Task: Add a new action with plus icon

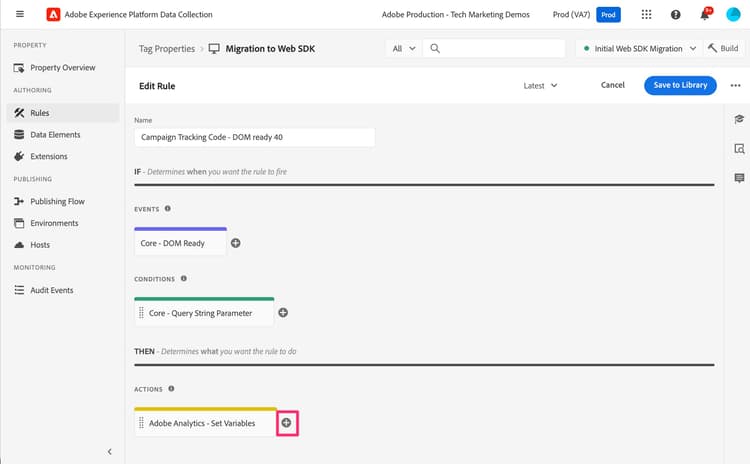Action: click(286, 423)
